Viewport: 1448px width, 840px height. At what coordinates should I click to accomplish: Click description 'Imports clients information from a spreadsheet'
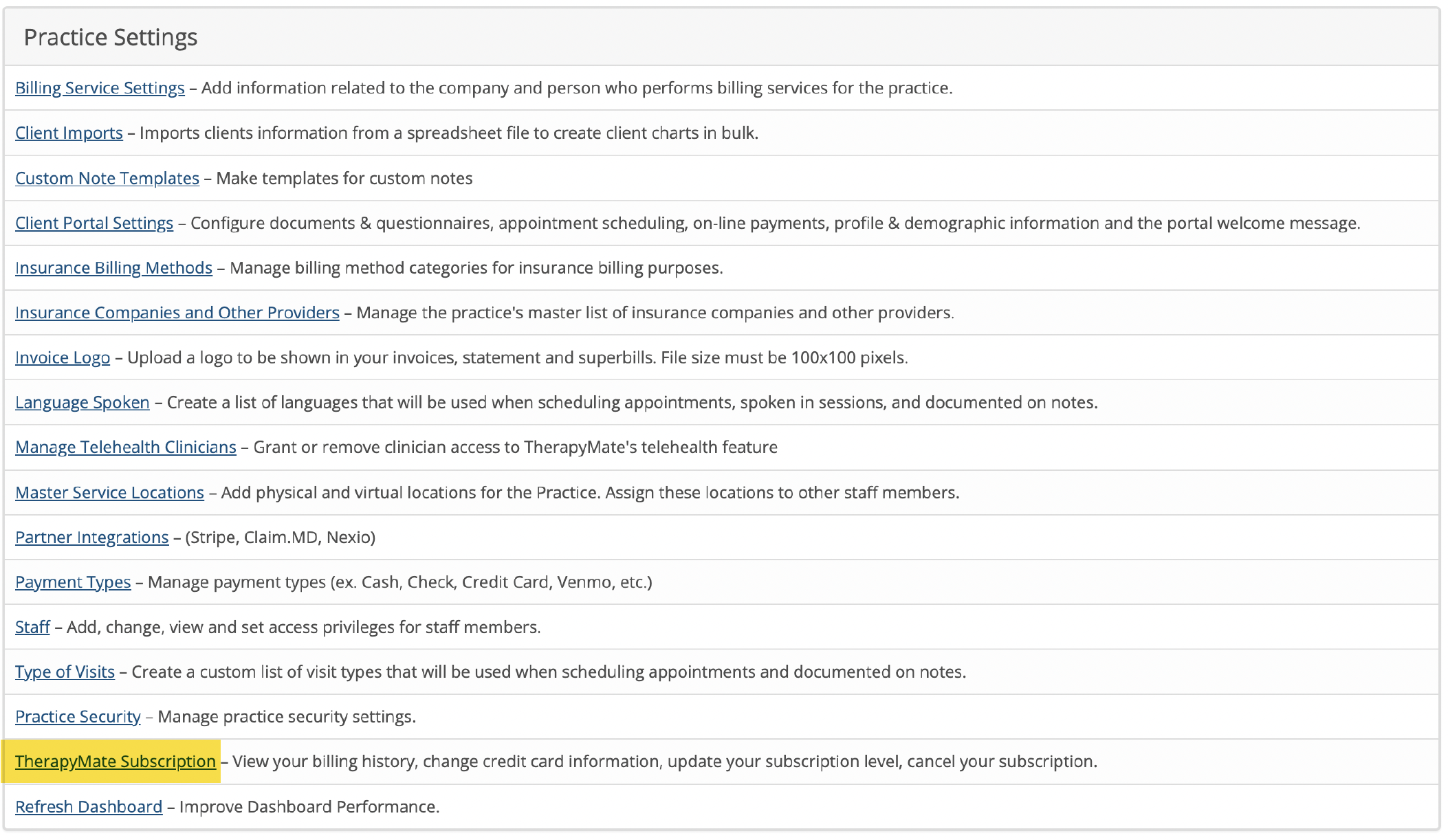pyautogui.click(x=449, y=133)
